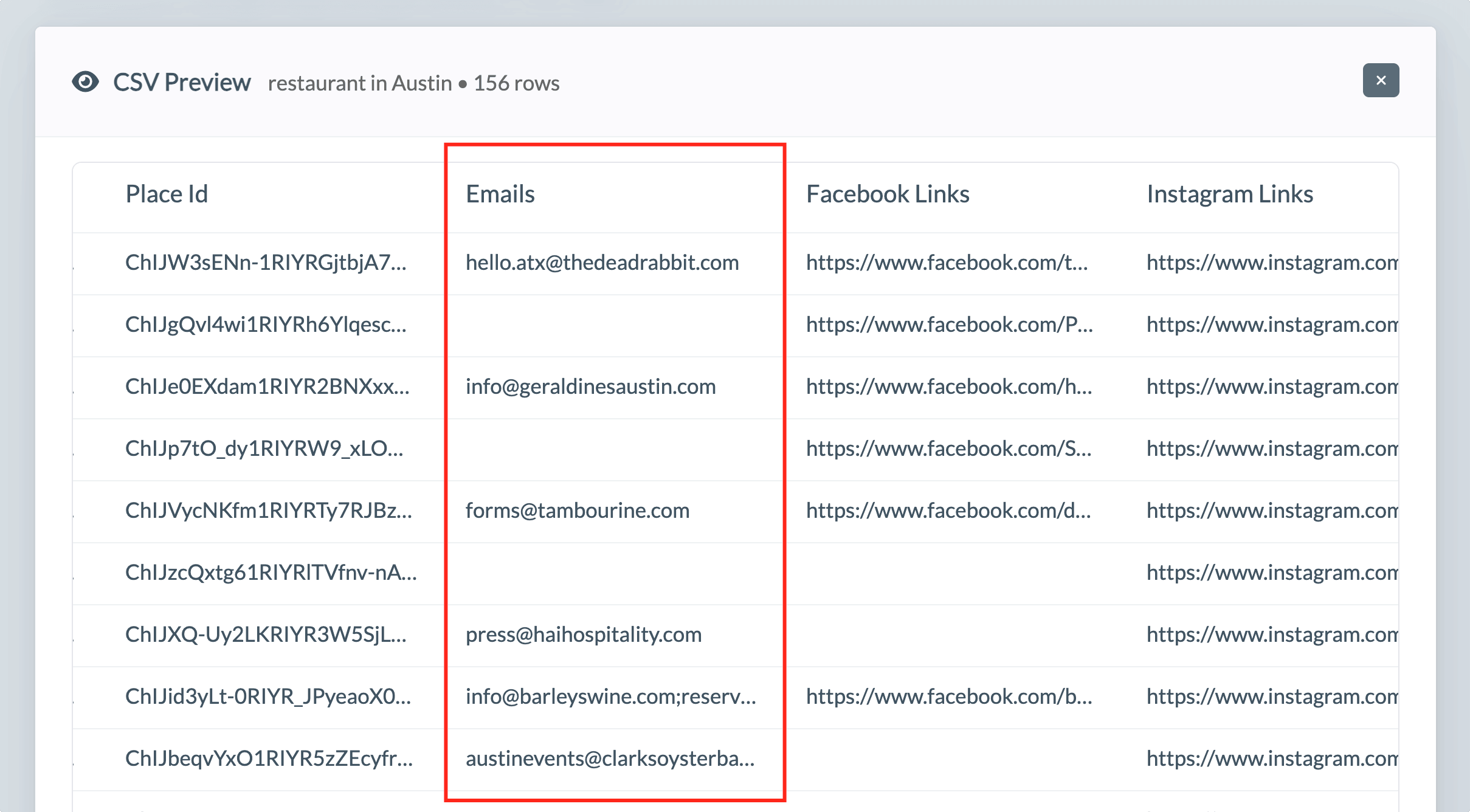Open the Facebook link ending in /P...
Screen dimensions: 1470x812
pyautogui.click(x=950, y=325)
